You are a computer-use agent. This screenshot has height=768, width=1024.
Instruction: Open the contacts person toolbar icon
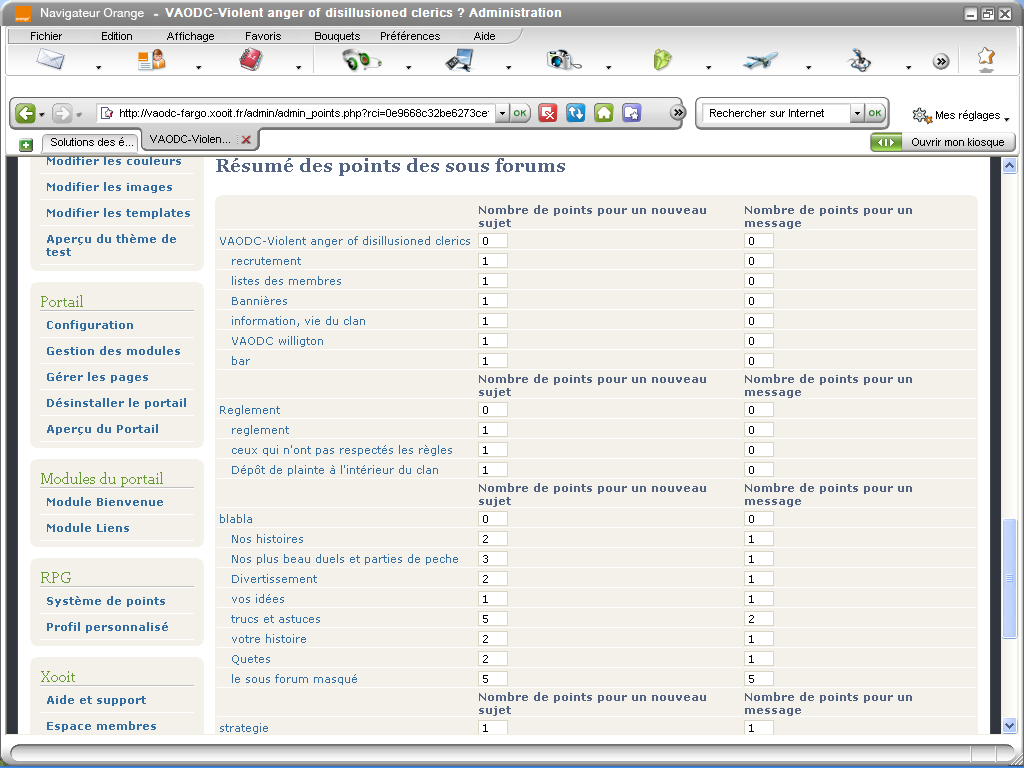tap(151, 59)
